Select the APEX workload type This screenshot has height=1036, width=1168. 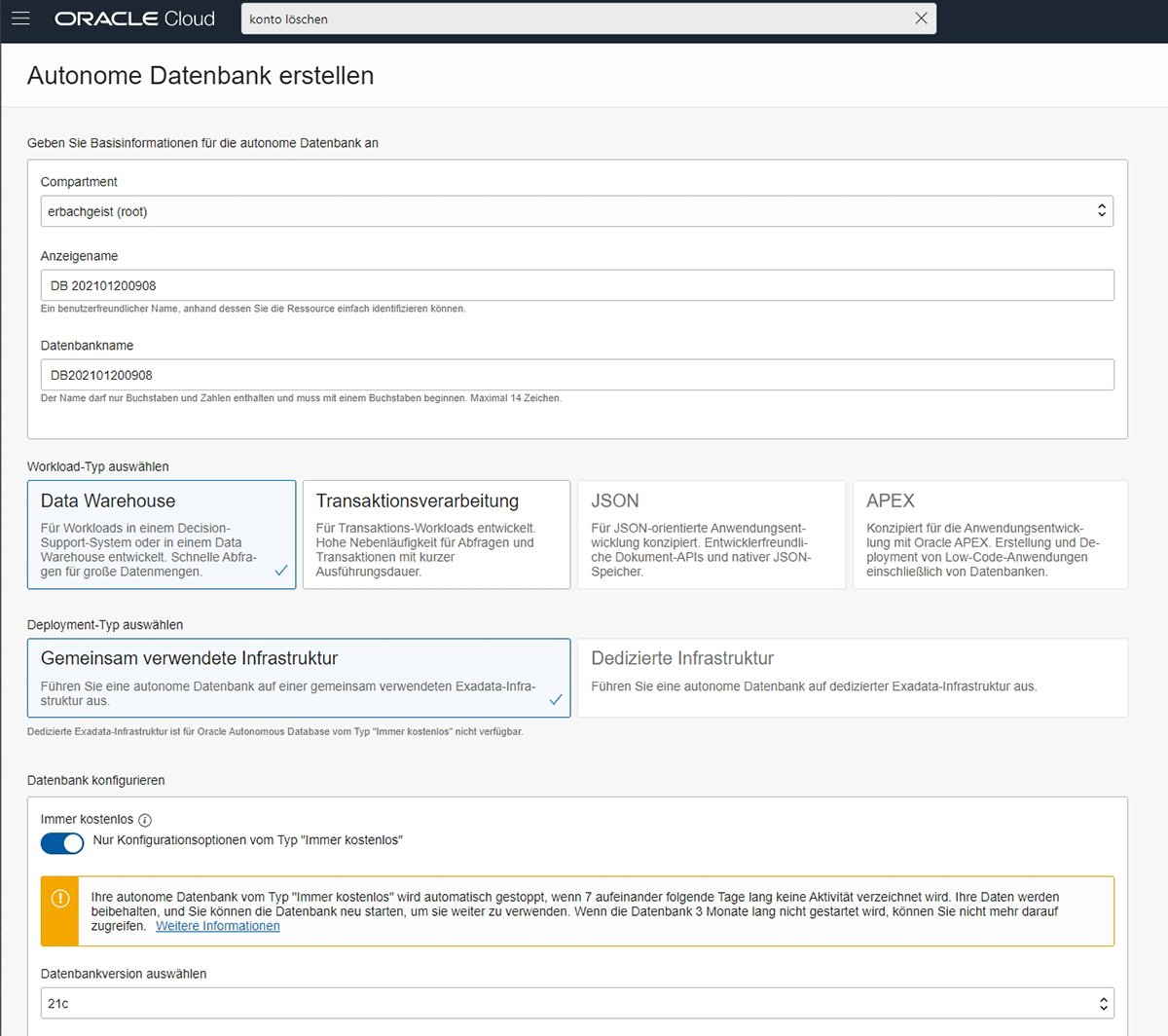(x=989, y=535)
